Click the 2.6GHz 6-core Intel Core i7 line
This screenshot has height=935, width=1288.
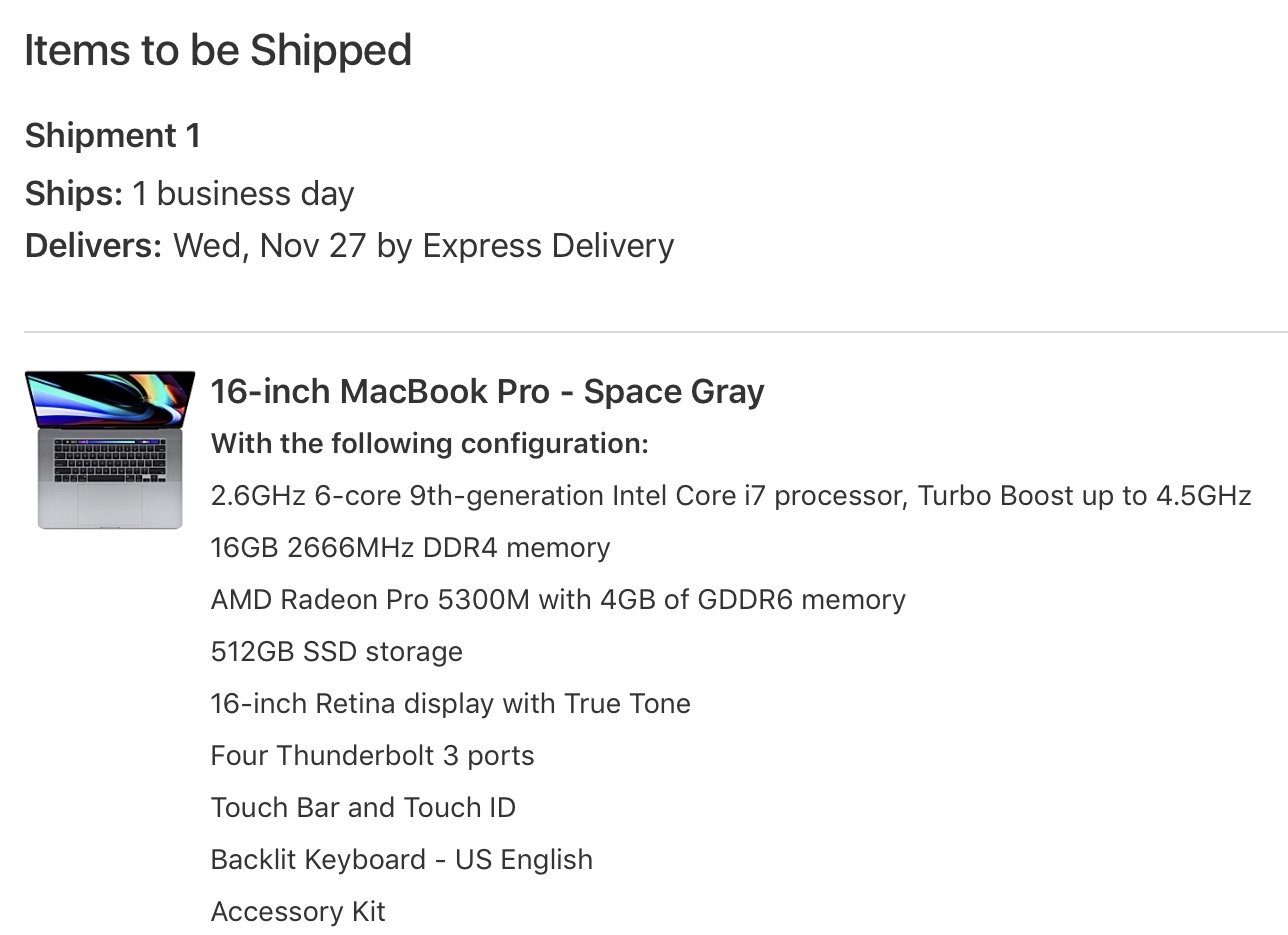[x=731, y=496]
